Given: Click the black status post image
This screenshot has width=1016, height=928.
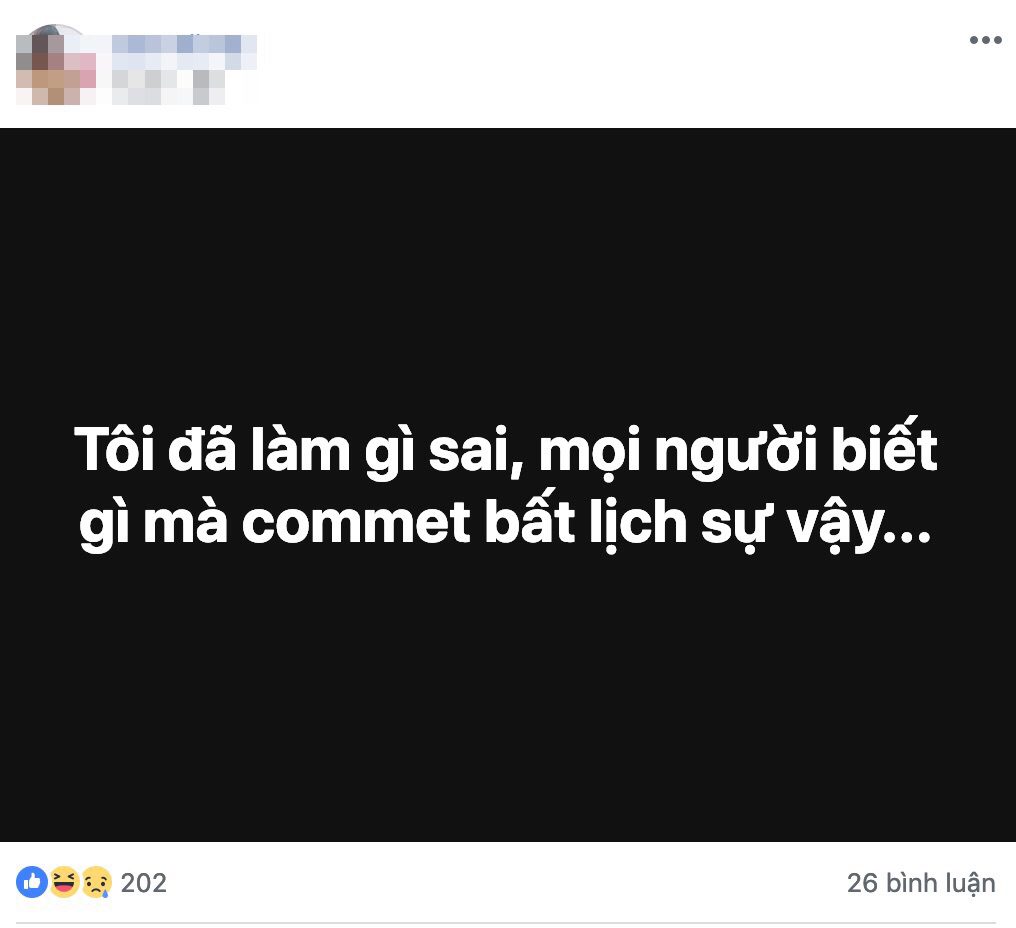Looking at the screenshot, I should (508, 485).
